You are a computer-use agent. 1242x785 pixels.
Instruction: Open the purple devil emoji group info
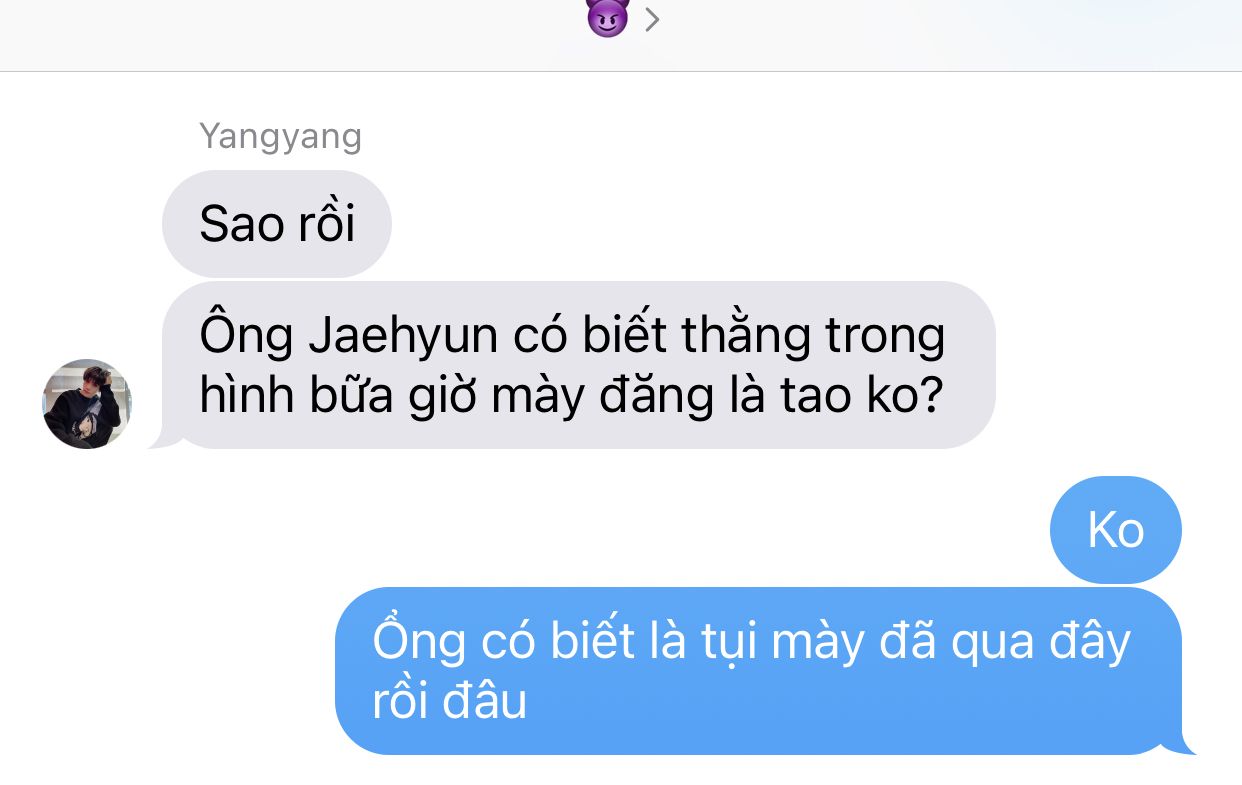pos(607,18)
